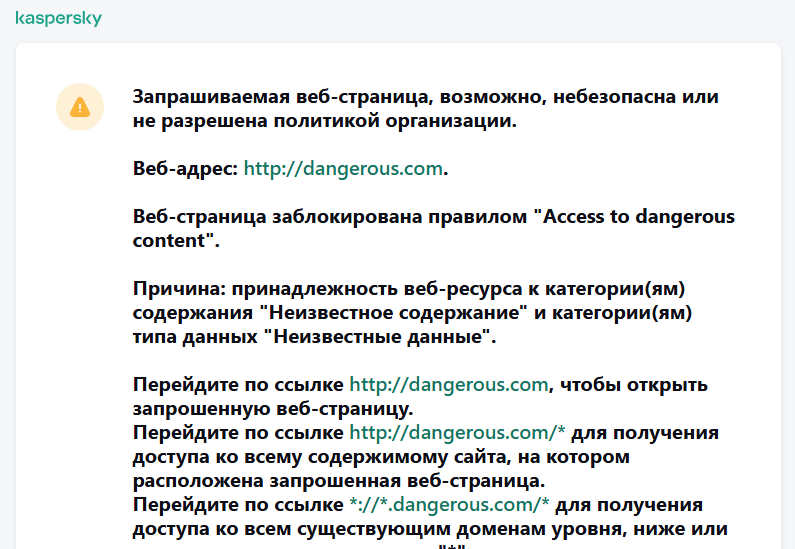Viewport: 795px width, 549px height.
Task: Open the http://dangerous.com/* whole-site access link
Action: (457, 433)
